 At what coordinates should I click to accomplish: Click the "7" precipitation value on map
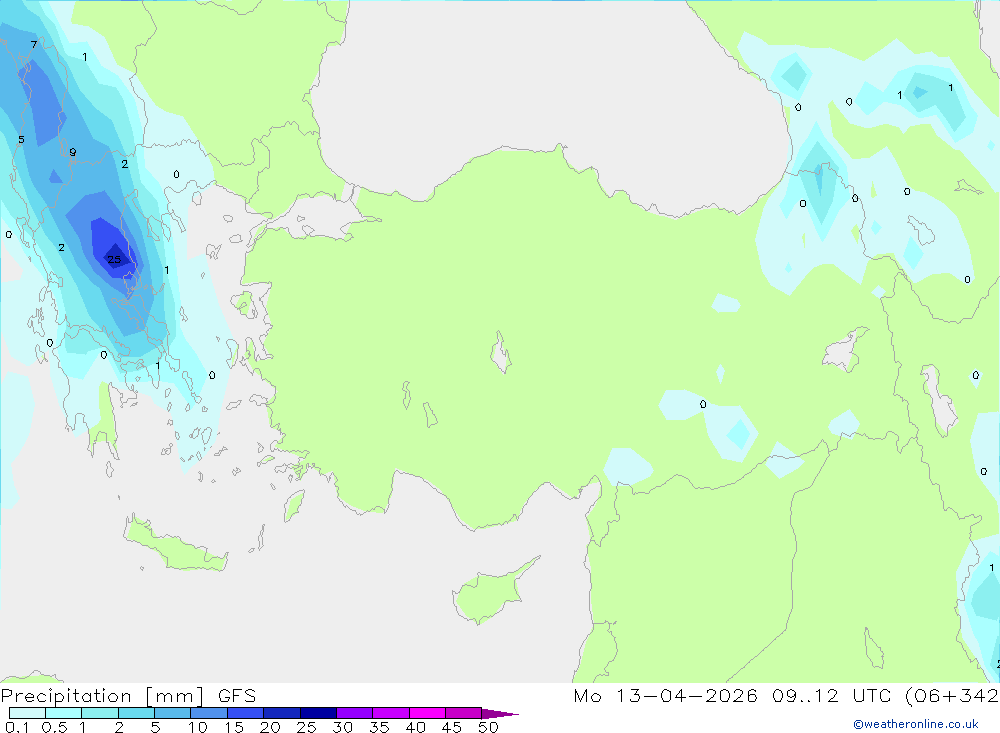pos(34,45)
